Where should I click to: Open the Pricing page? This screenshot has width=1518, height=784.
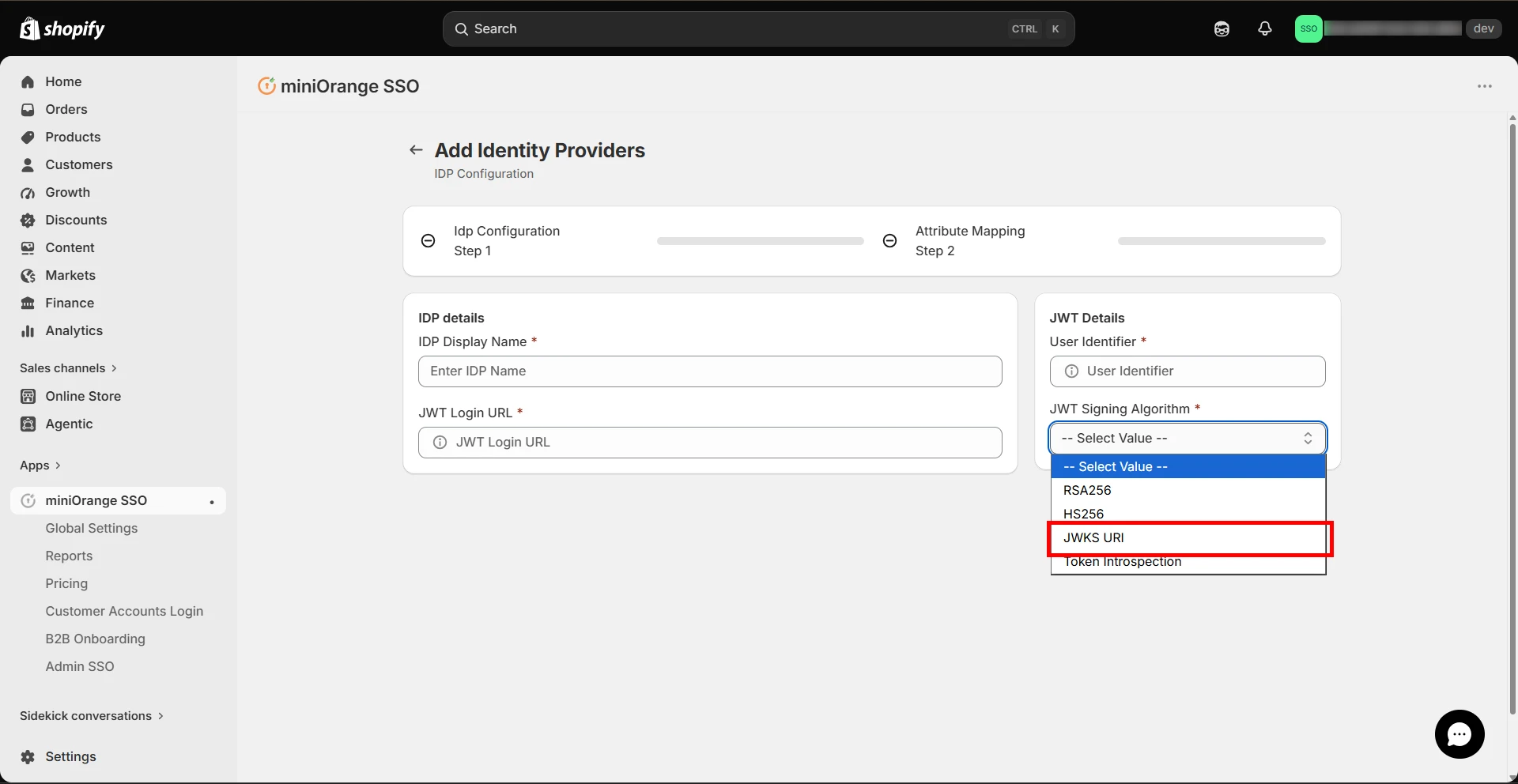pos(66,583)
